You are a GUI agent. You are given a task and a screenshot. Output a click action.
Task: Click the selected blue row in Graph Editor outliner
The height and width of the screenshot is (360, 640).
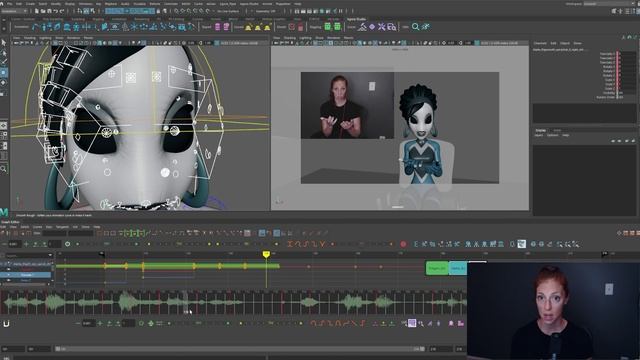point(26,275)
